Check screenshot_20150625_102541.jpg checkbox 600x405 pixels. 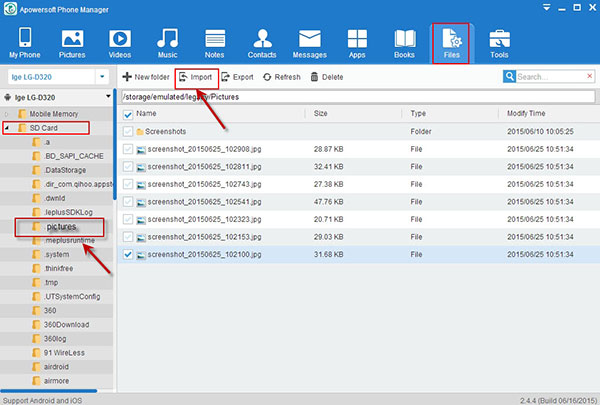pyautogui.click(x=128, y=202)
